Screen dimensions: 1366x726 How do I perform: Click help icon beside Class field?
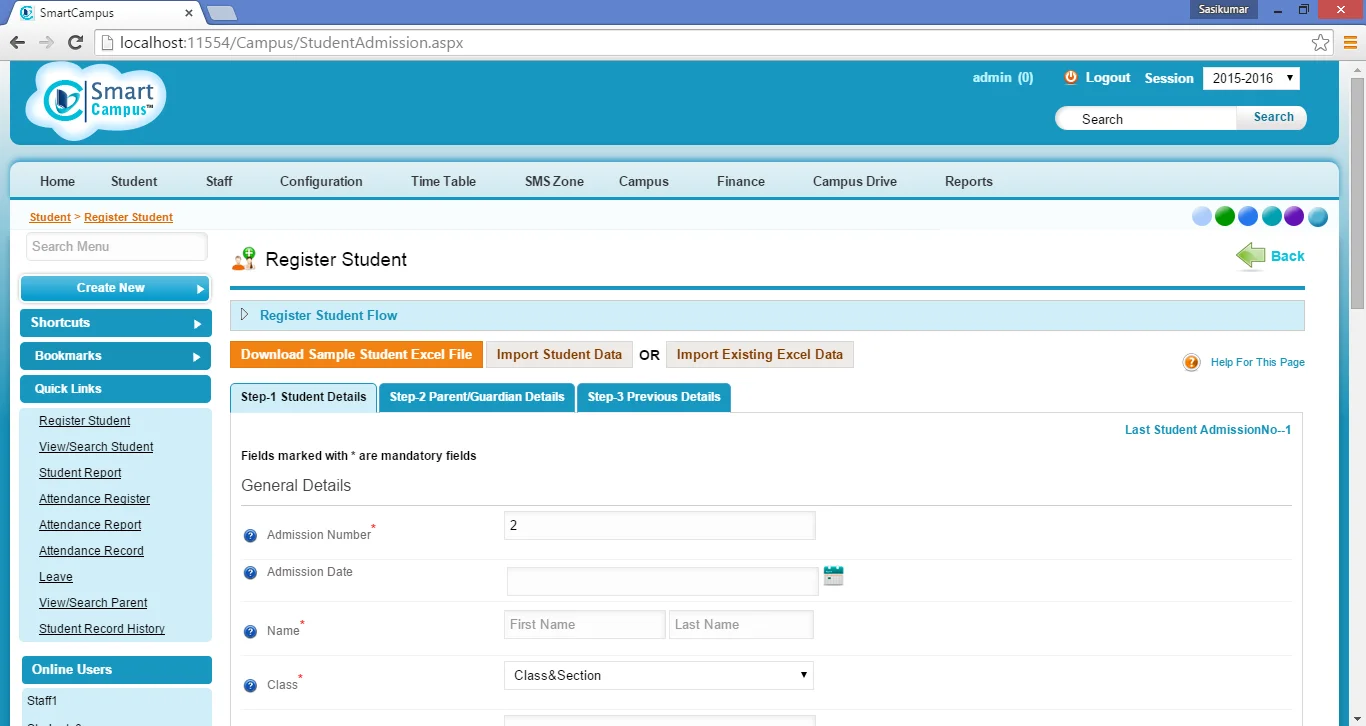[251, 685]
